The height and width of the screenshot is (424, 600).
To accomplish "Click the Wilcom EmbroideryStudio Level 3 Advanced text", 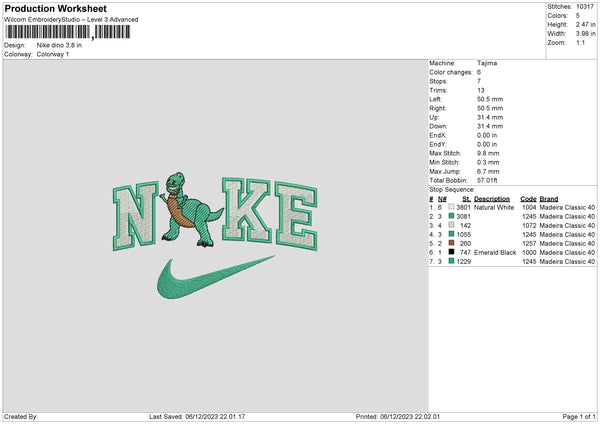I will [x=71, y=20].
